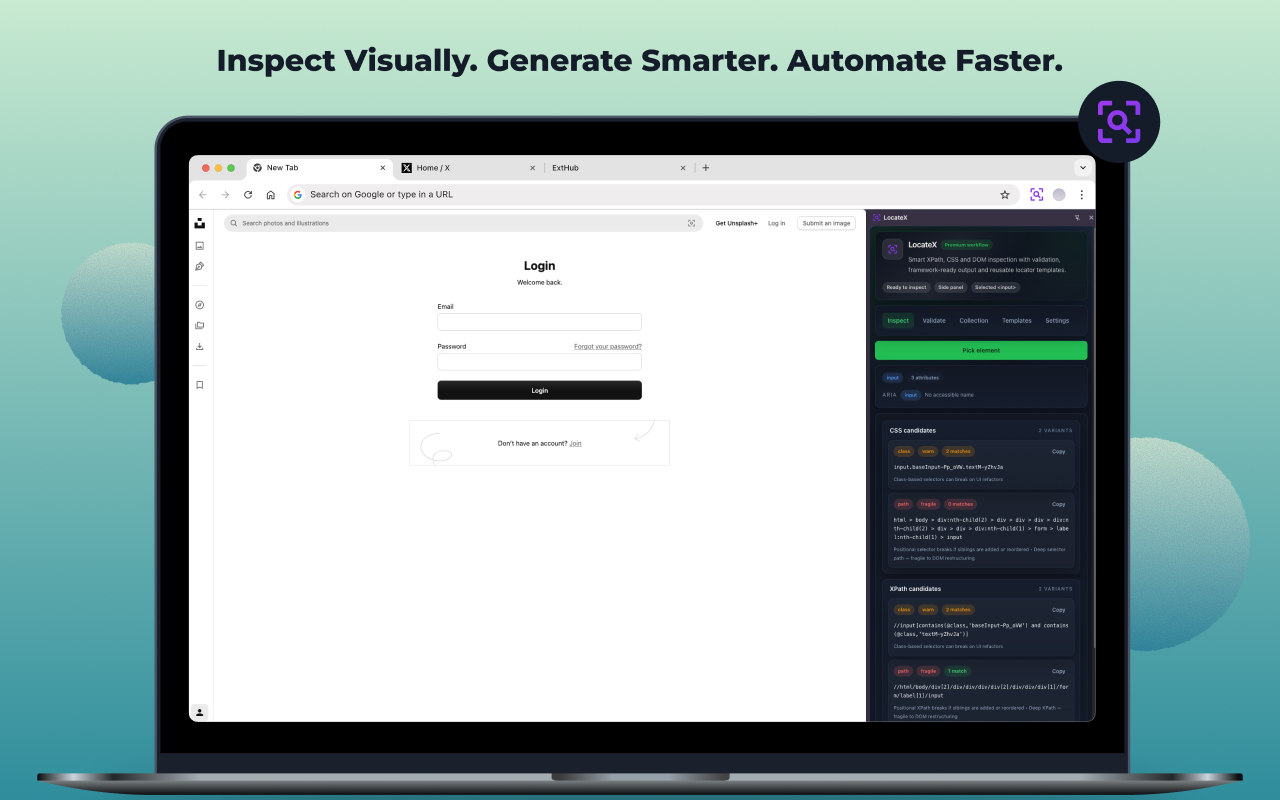Click the browser back arrow
1280x800 pixels.
click(x=203, y=195)
